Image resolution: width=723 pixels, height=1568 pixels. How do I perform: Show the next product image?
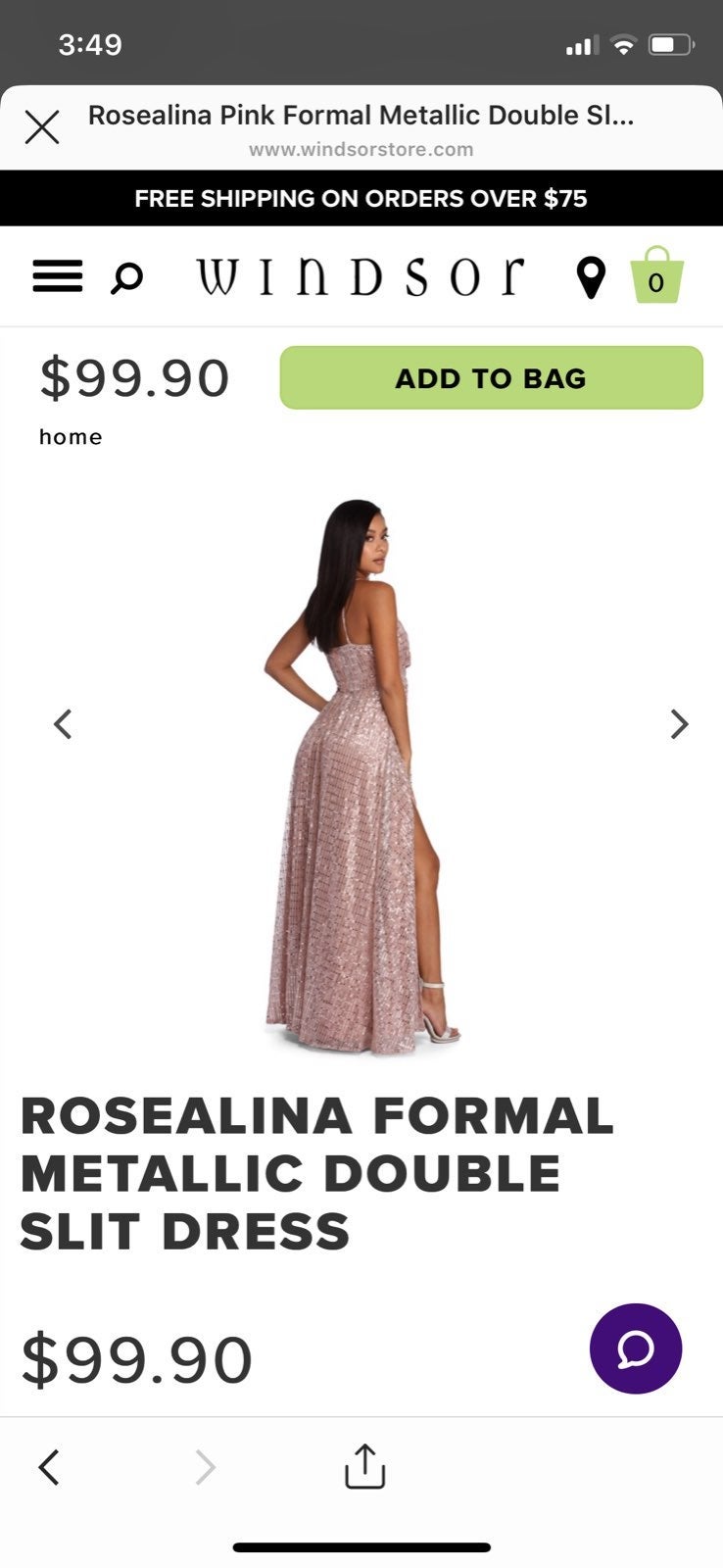tap(679, 724)
